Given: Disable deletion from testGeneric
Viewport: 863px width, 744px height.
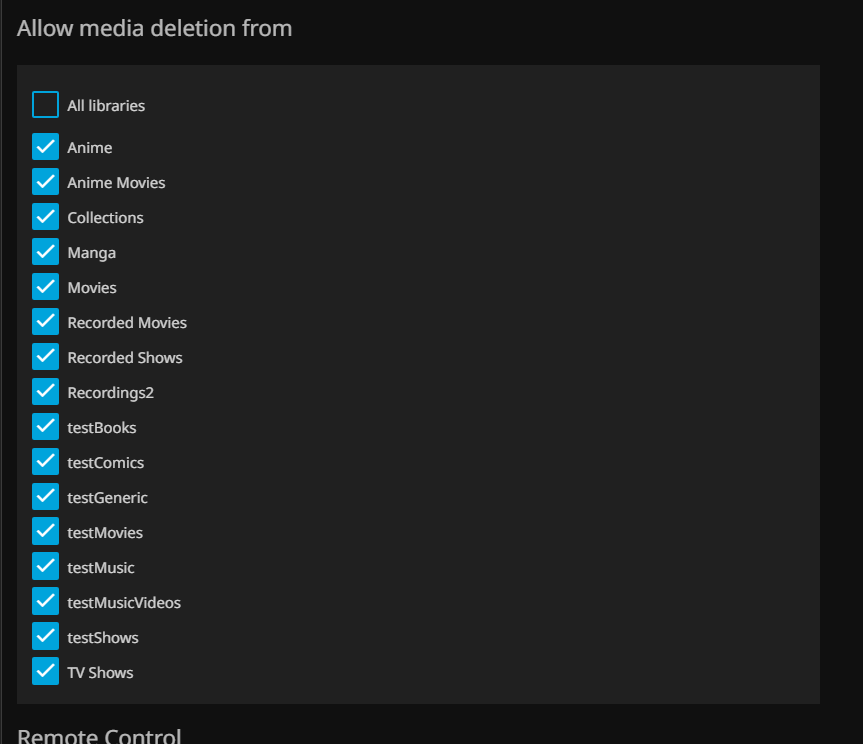Looking at the screenshot, I should (45, 497).
